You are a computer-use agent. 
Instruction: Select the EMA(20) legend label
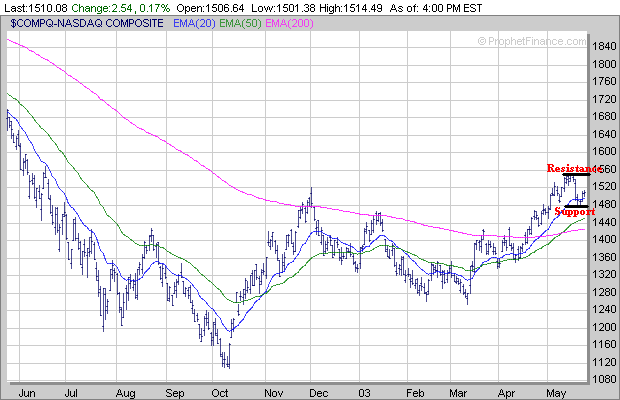click(x=194, y=24)
